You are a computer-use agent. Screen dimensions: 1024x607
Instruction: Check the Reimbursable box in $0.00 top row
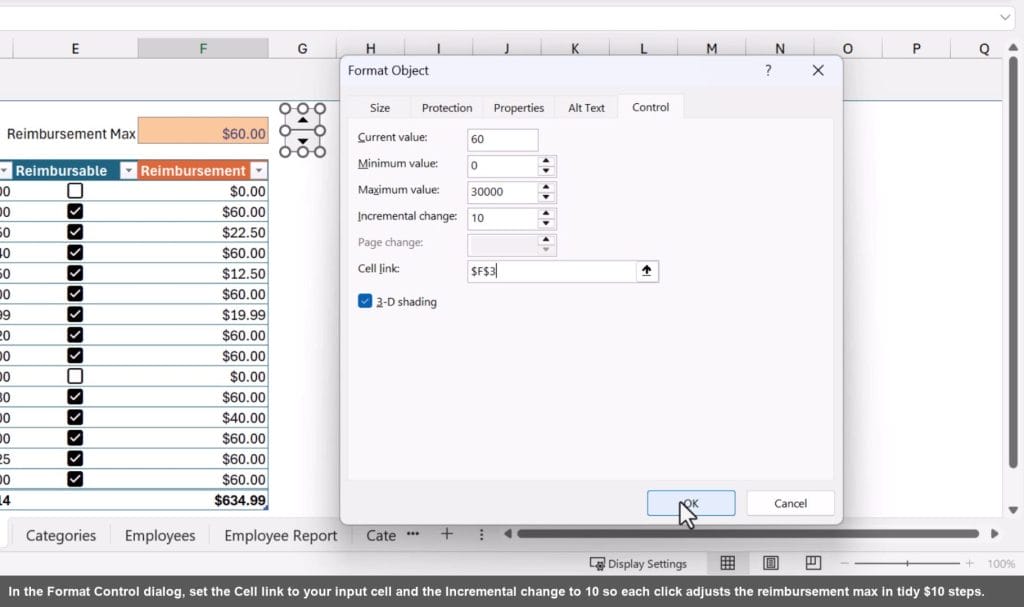pyautogui.click(x=75, y=191)
